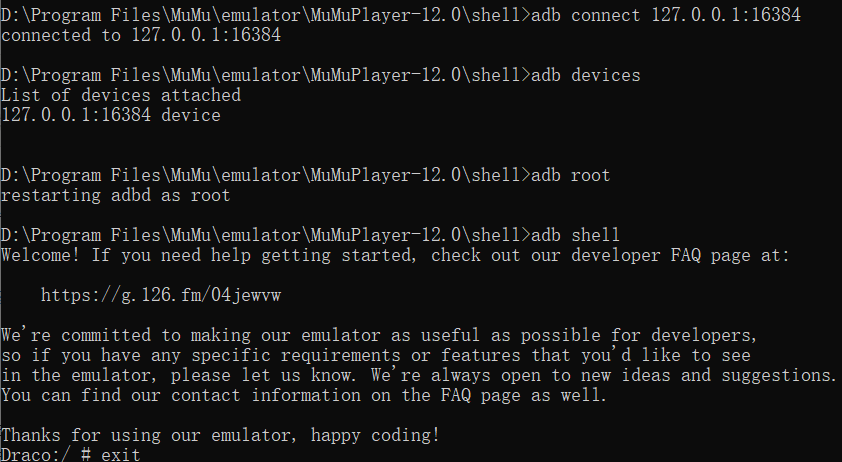
Task: Click the 'adb connect 127.0.0.1:16384' command text
Action: point(666,15)
